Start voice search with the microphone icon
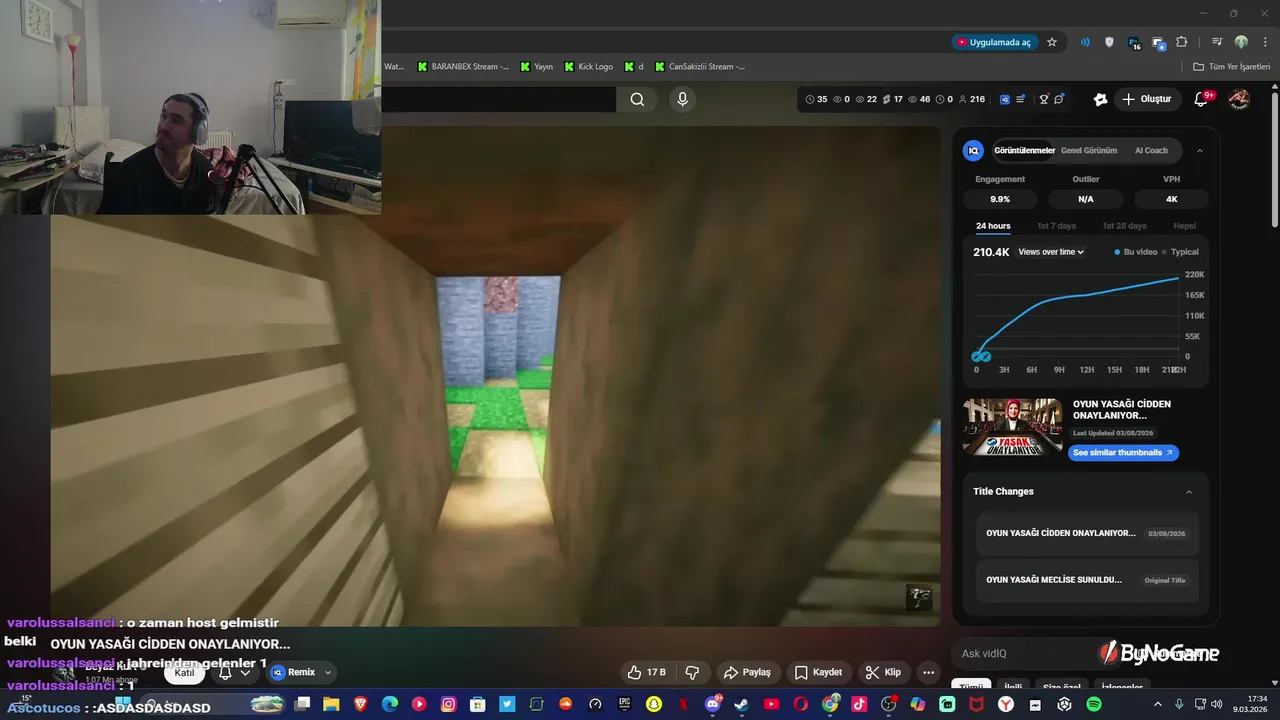The height and width of the screenshot is (720, 1280). (682, 99)
